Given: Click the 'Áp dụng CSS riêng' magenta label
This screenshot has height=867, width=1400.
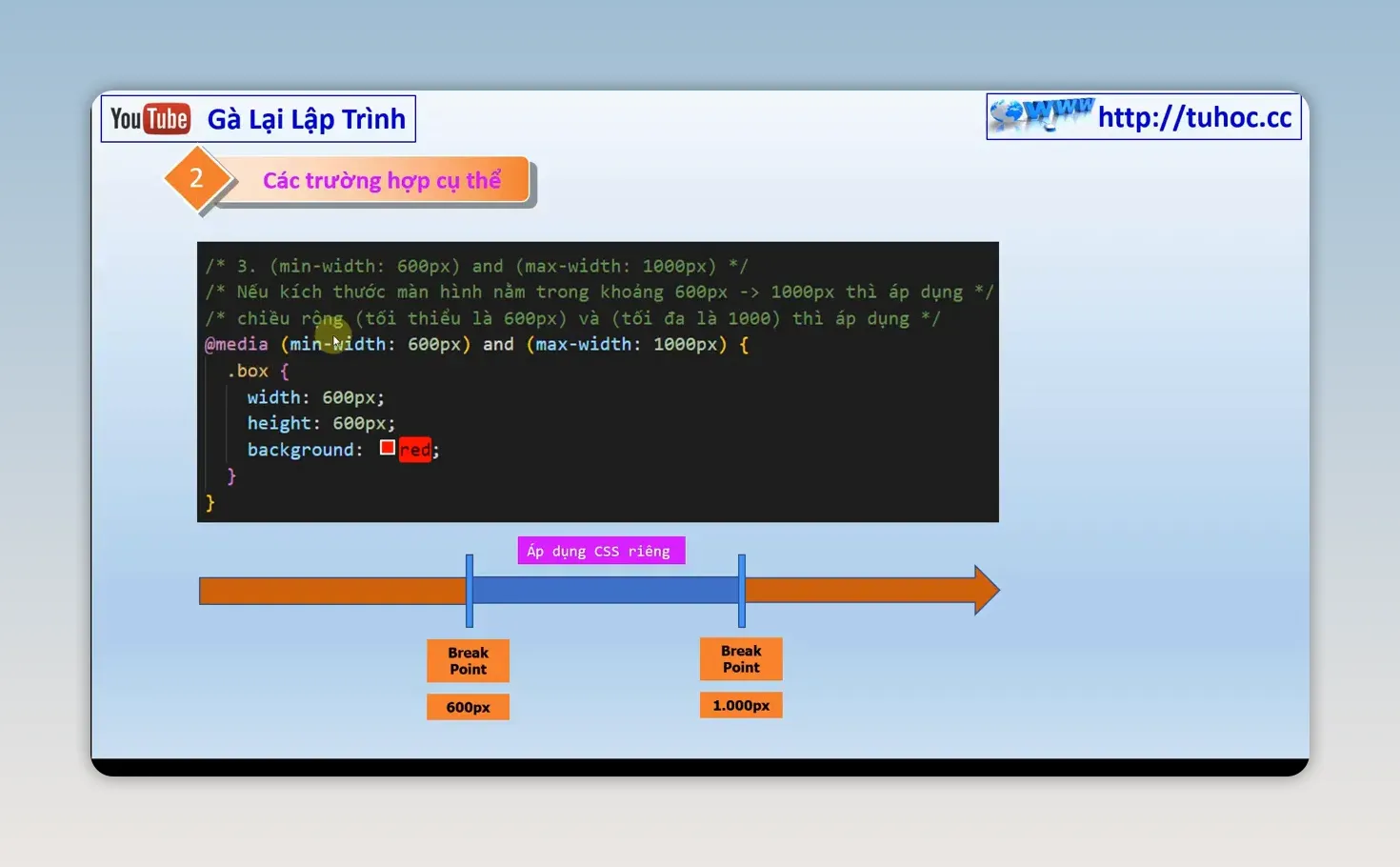Looking at the screenshot, I should [x=601, y=551].
